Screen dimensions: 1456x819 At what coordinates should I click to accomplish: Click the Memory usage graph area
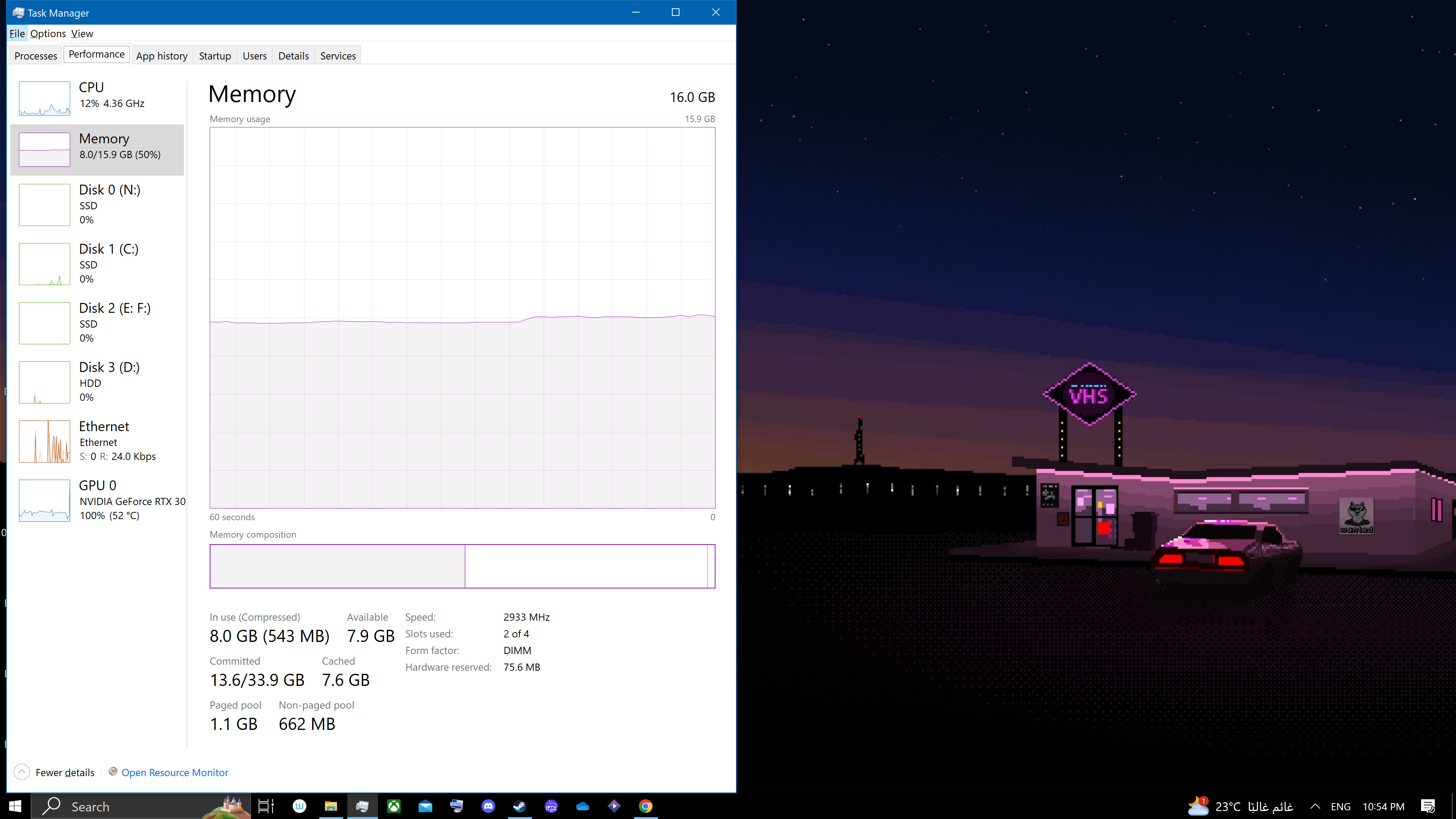coord(462,318)
